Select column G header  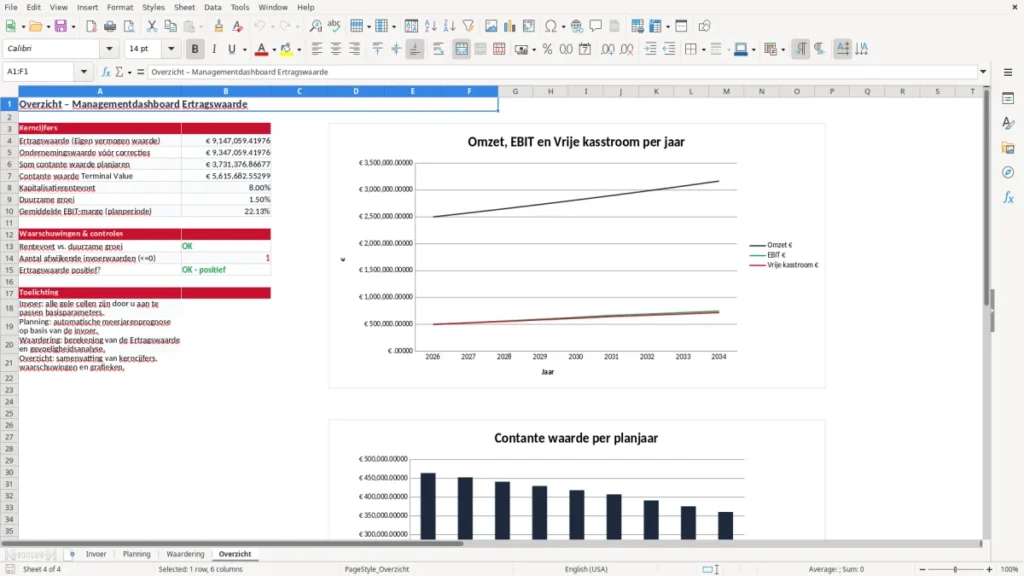pos(515,91)
